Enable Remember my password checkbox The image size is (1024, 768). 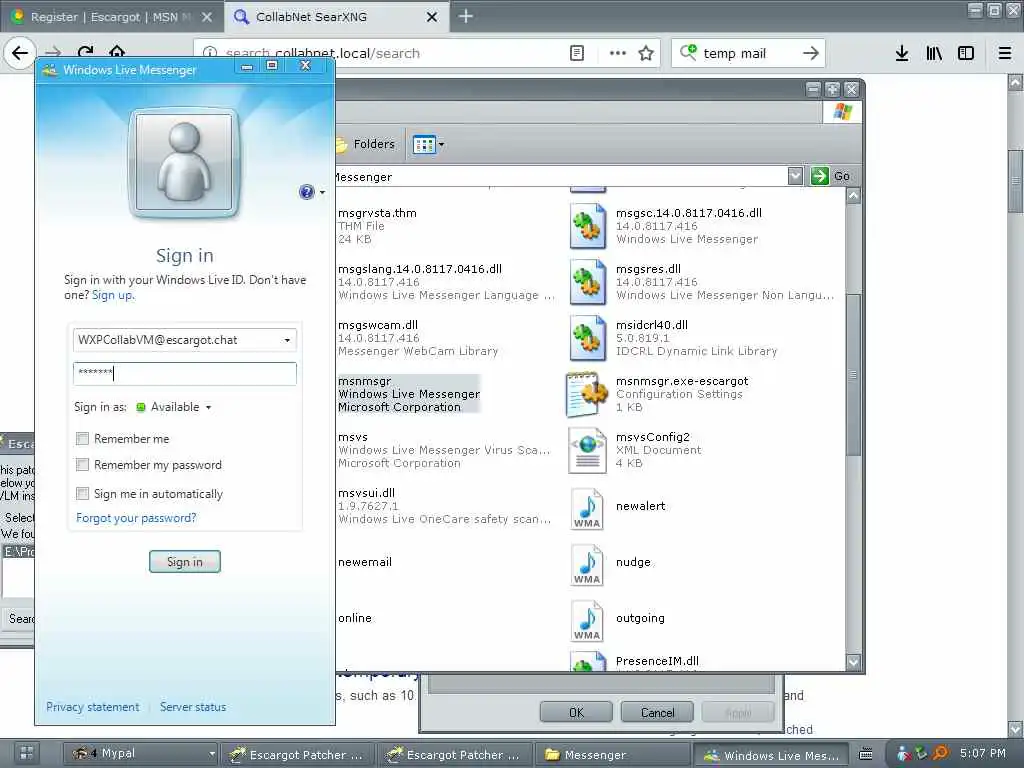(82, 464)
